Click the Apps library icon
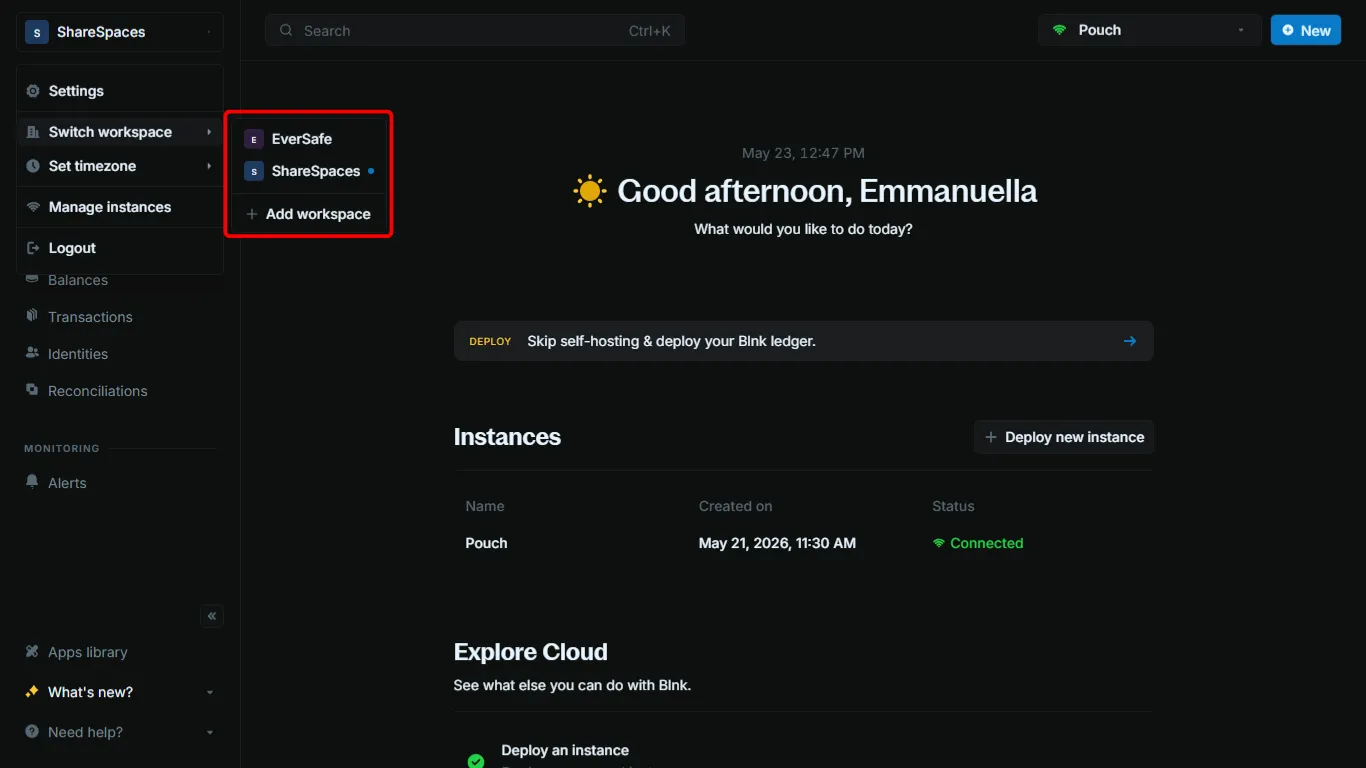The image size is (1366, 768). tap(32, 652)
